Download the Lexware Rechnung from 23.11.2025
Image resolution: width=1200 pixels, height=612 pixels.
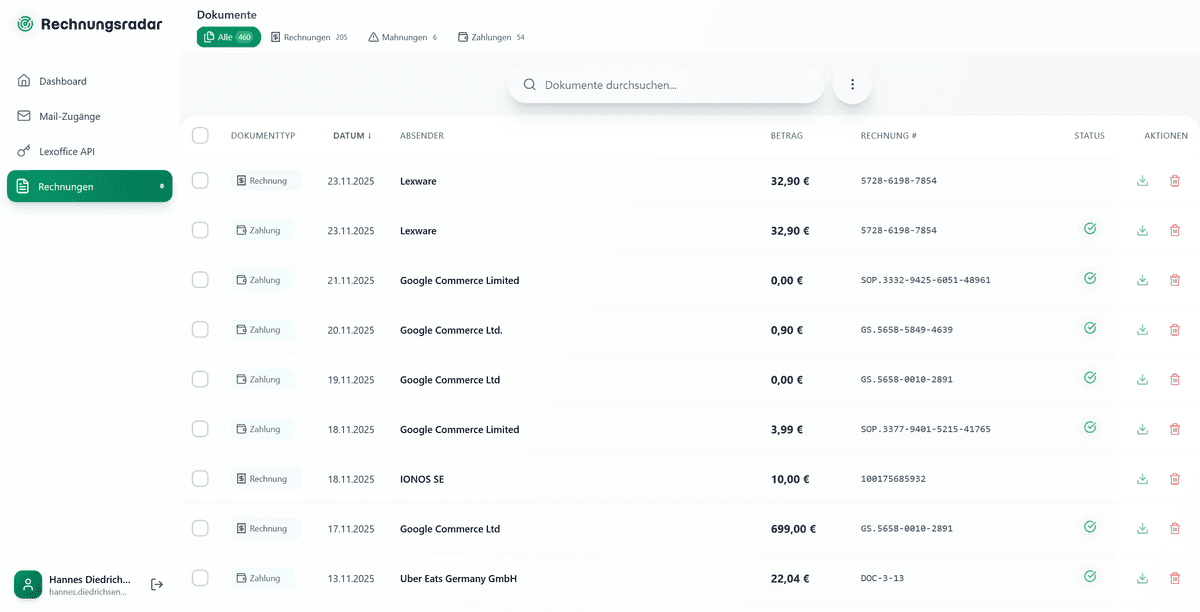[1142, 181]
